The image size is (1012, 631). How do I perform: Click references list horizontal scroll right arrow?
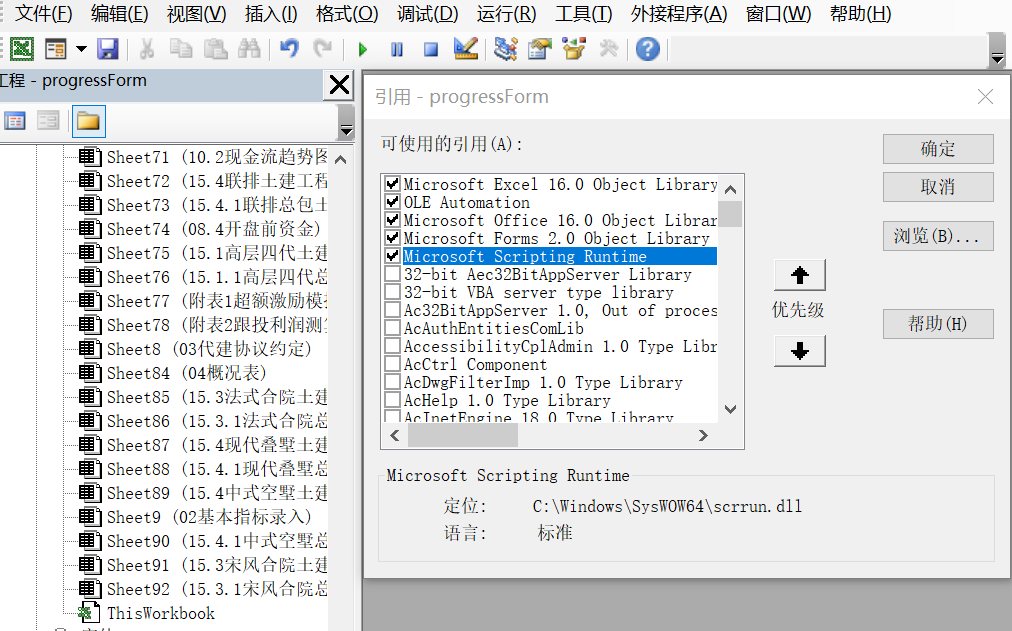(703, 436)
